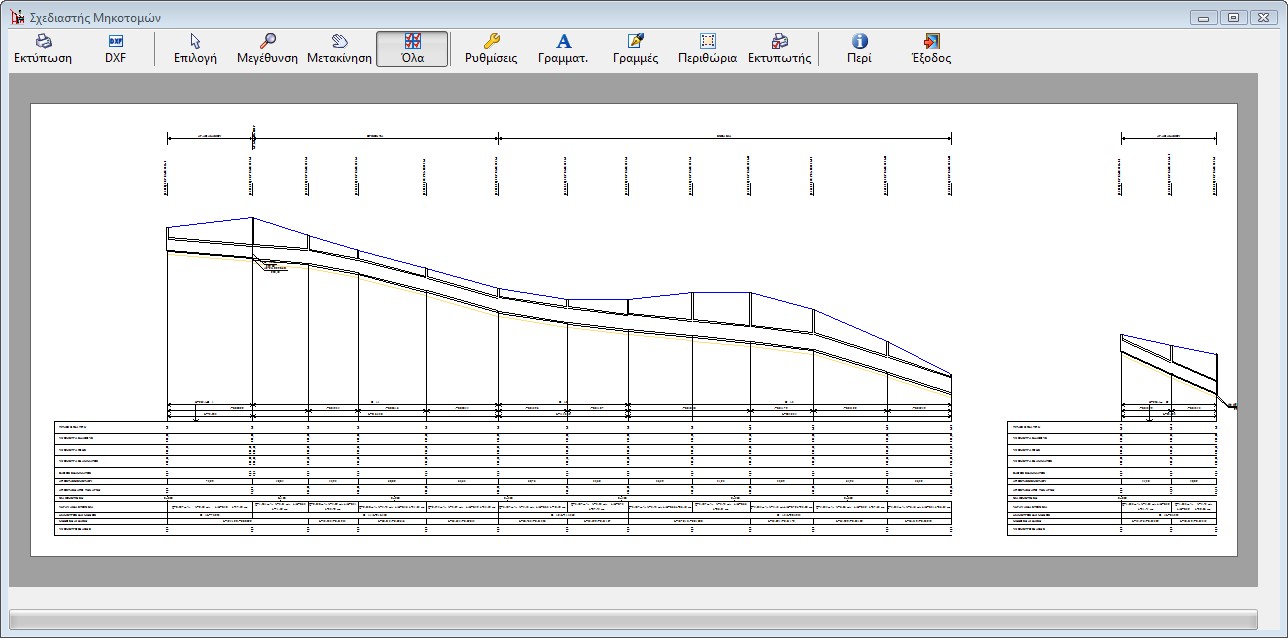Select the Μεγέθυνση magnifier tool

[x=267, y=48]
